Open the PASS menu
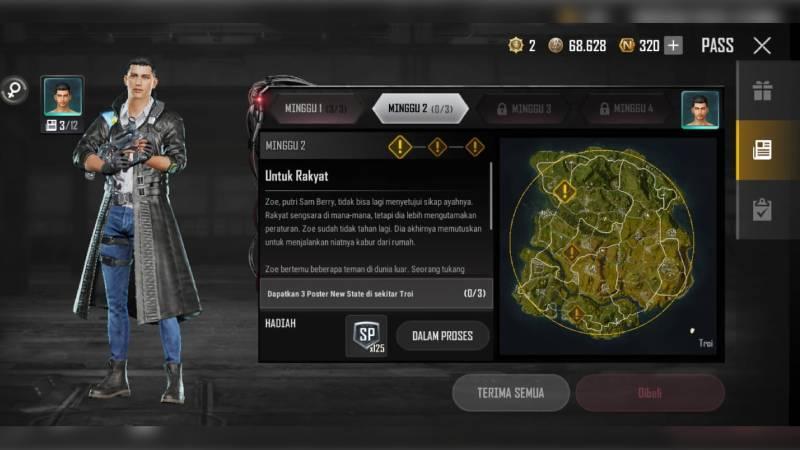Image resolution: width=800 pixels, height=450 pixels. coord(717,45)
